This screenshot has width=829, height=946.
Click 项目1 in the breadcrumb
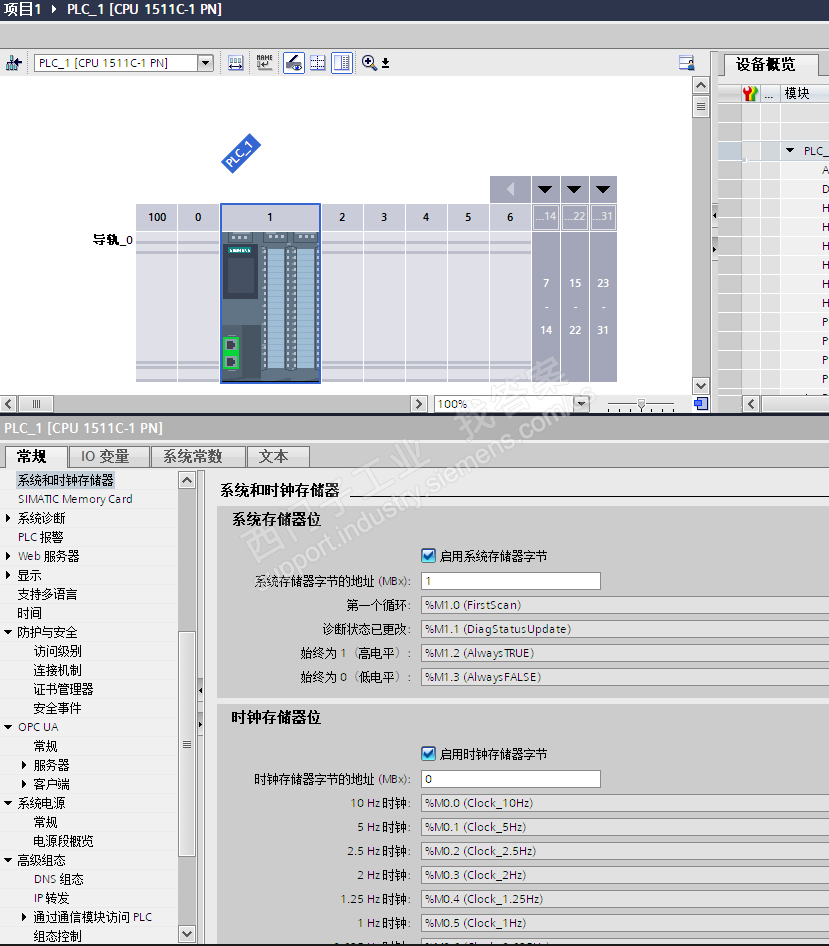coord(23,9)
